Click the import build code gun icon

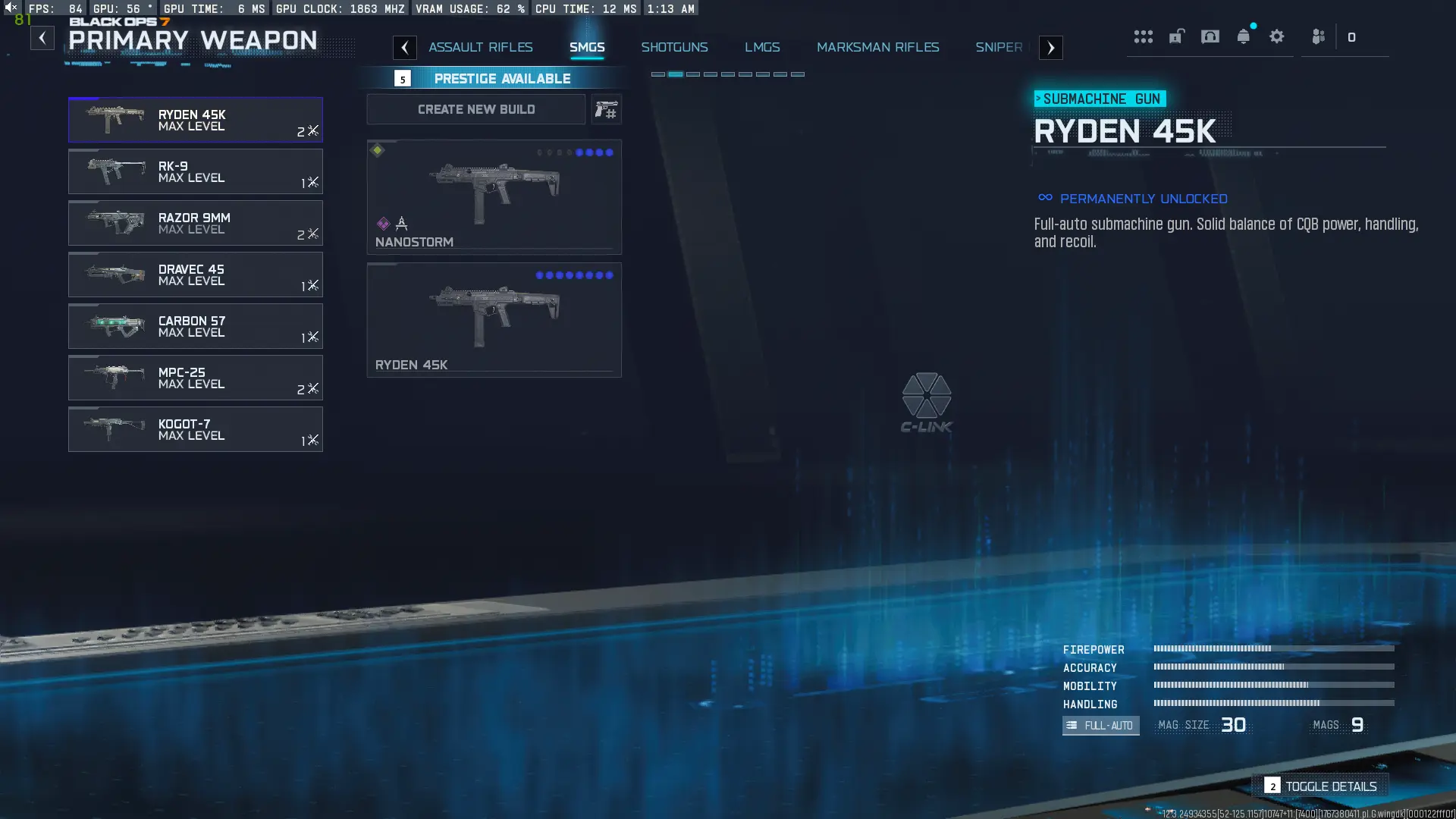point(606,110)
